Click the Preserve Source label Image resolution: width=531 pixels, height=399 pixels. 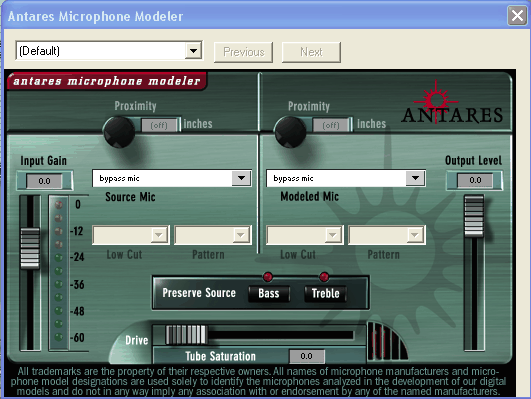199,293
